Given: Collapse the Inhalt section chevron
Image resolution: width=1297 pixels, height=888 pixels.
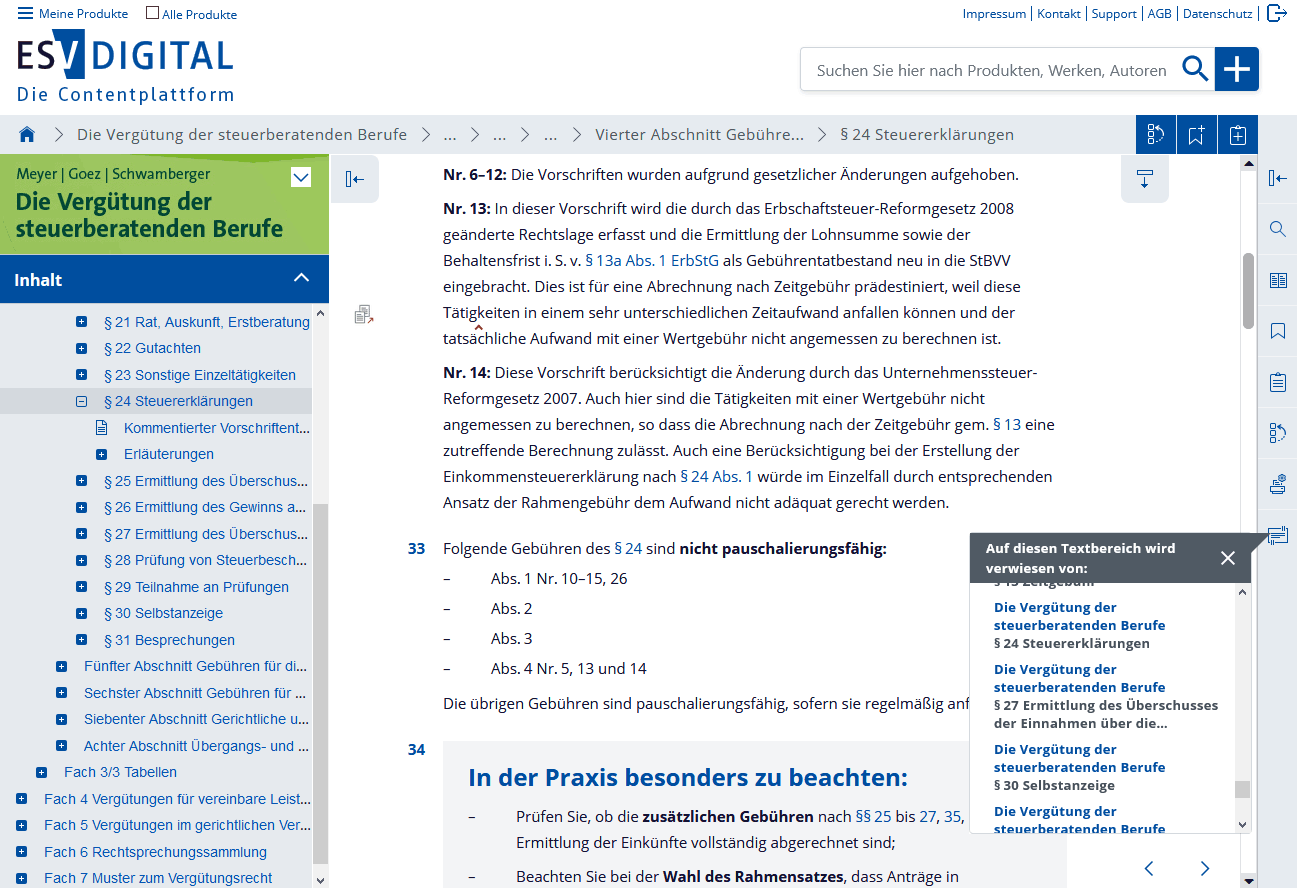Looking at the screenshot, I should [x=301, y=278].
